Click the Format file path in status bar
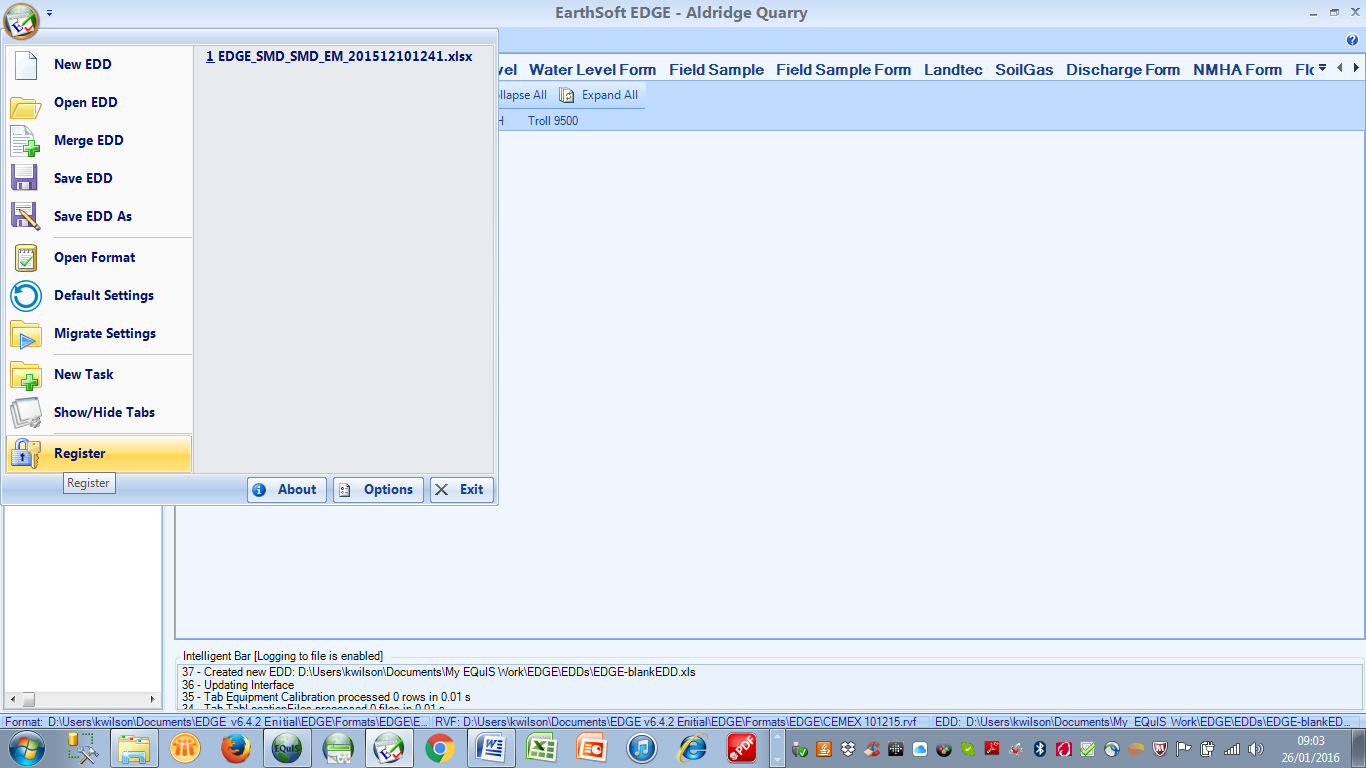This screenshot has width=1366, height=768. (217, 721)
